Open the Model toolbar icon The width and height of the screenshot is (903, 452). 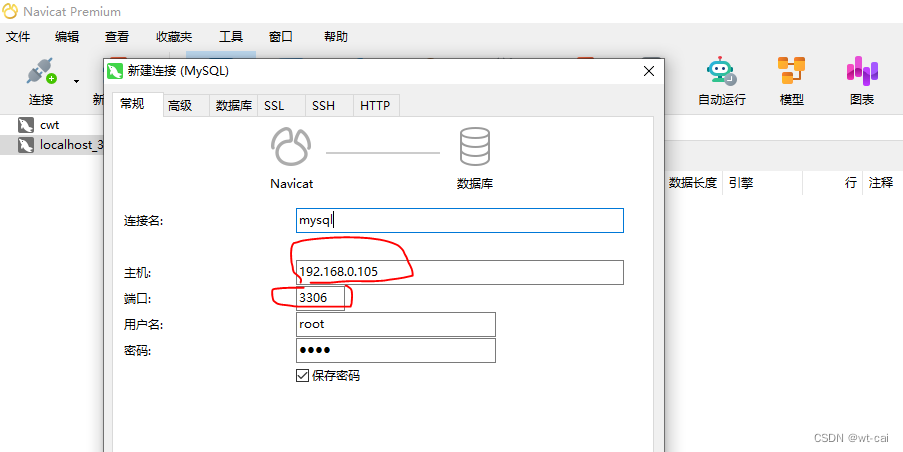tap(791, 71)
